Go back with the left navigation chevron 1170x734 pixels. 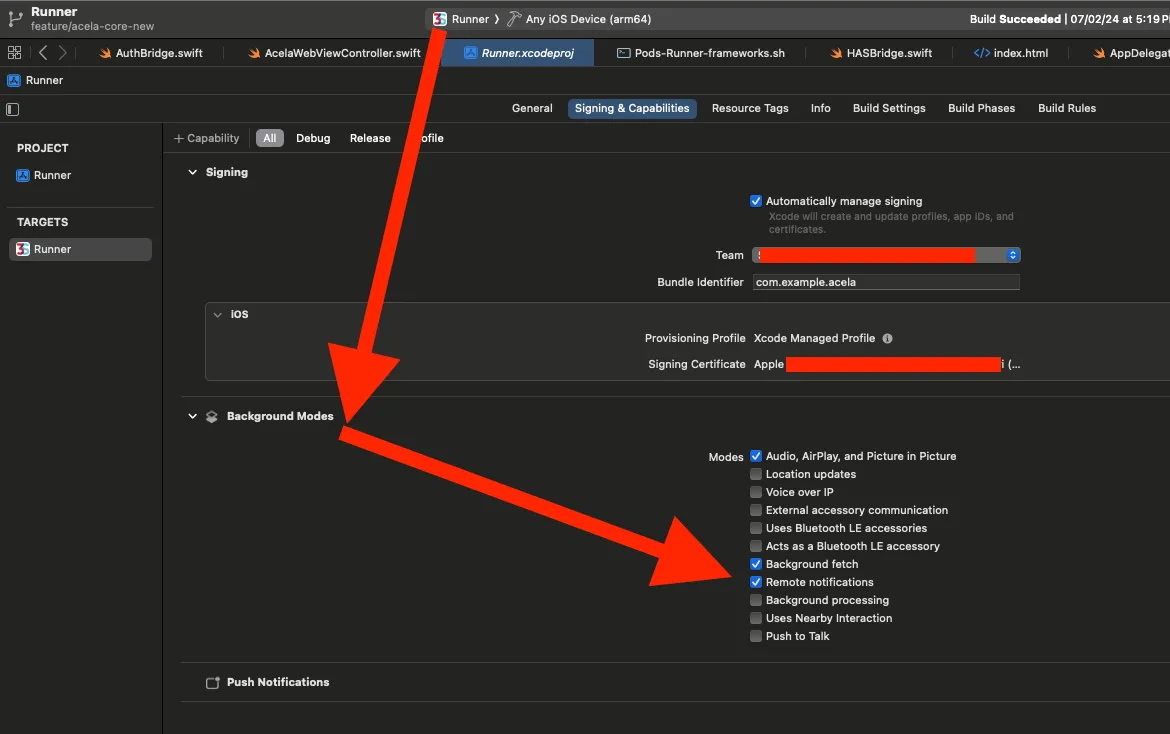tap(43, 53)
